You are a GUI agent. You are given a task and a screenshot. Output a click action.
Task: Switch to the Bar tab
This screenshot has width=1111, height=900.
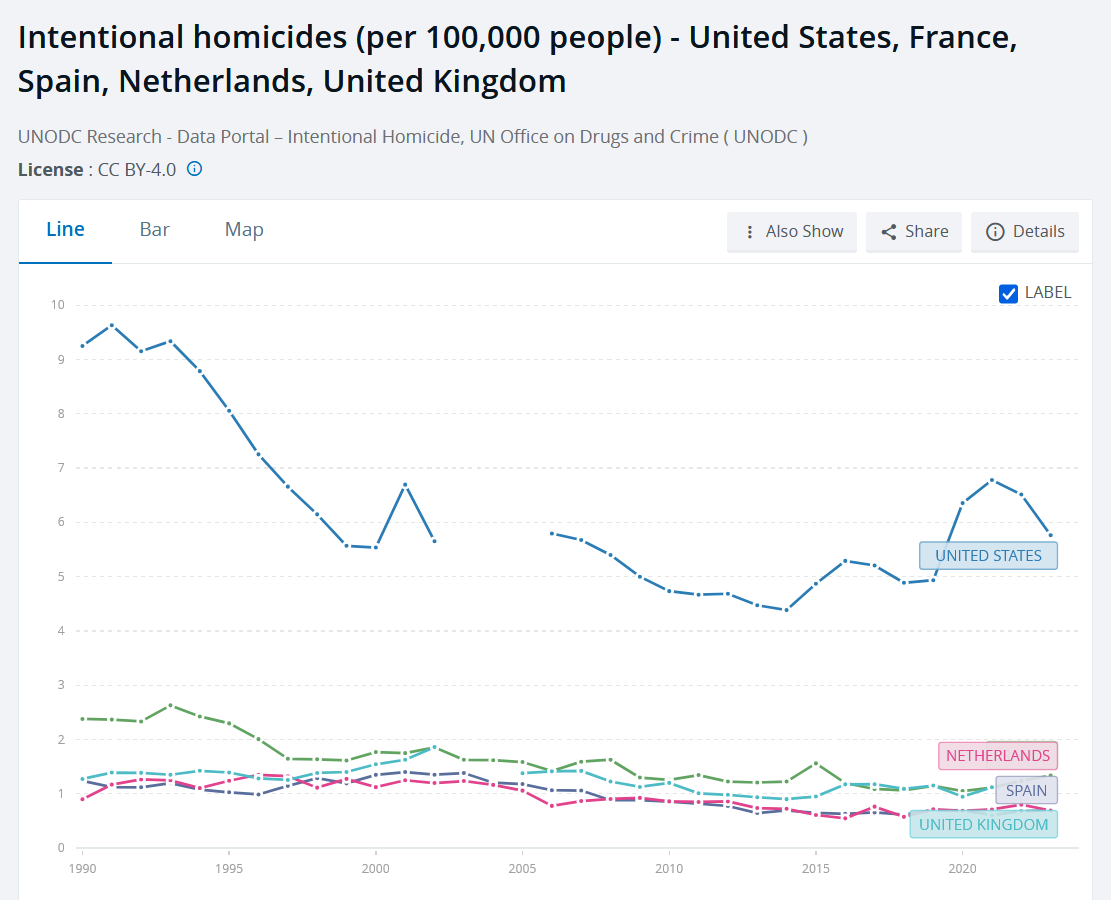coord(154,230)
